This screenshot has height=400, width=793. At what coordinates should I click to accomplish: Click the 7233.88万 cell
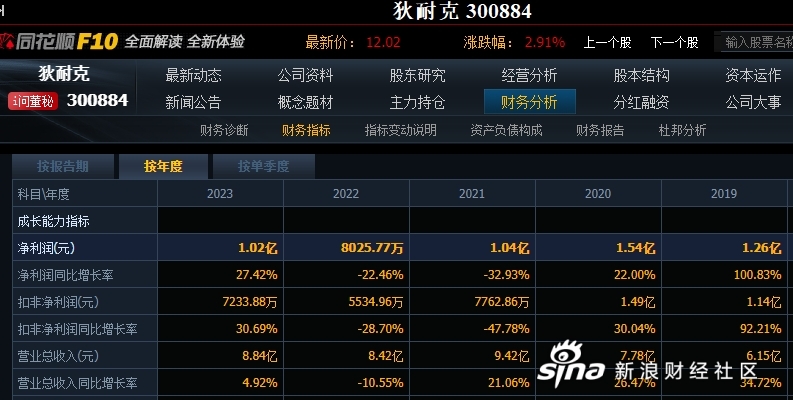point(250,302)
